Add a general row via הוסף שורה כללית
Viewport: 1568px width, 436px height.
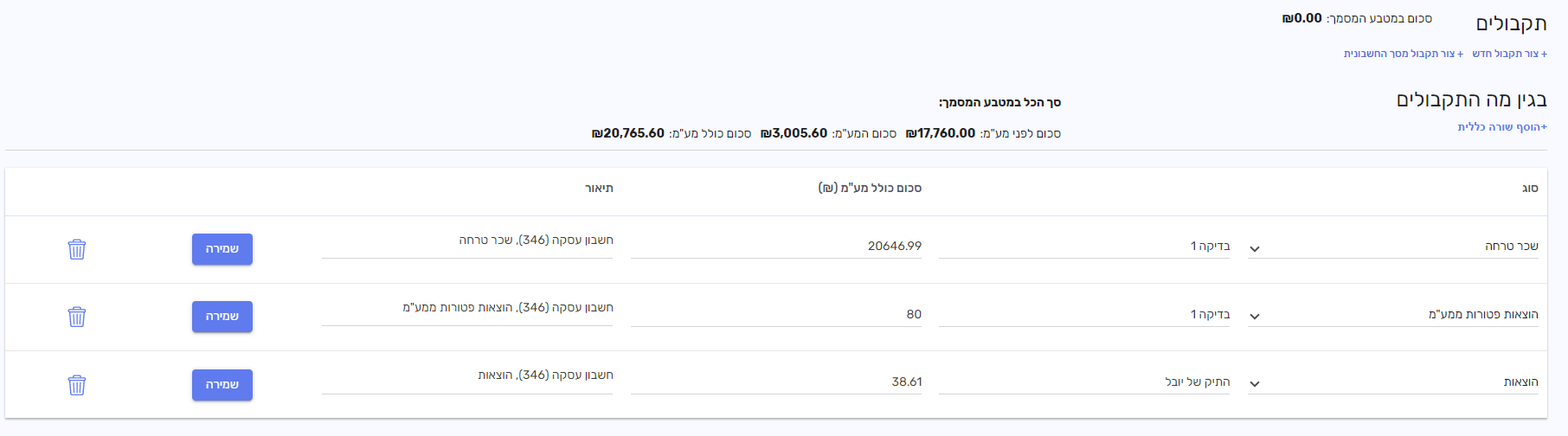point(1502,127)
